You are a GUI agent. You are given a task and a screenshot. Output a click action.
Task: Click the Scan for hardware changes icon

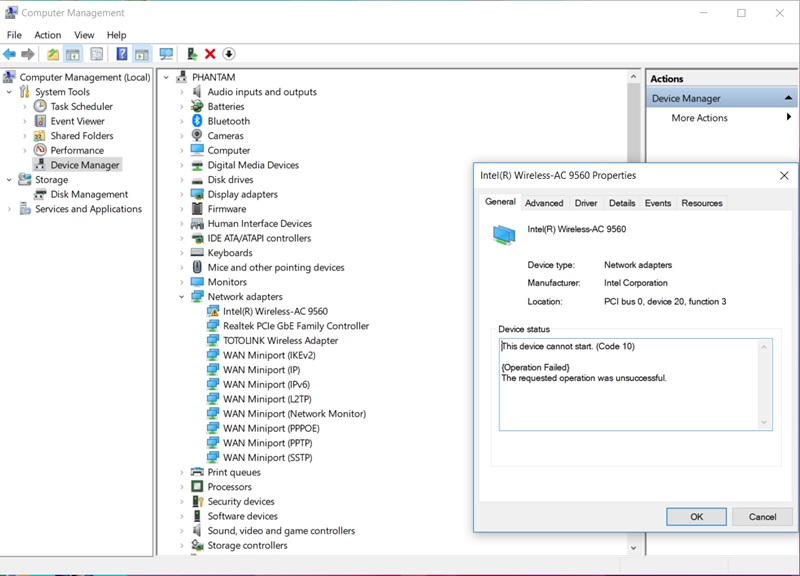[x=166, y=54]
